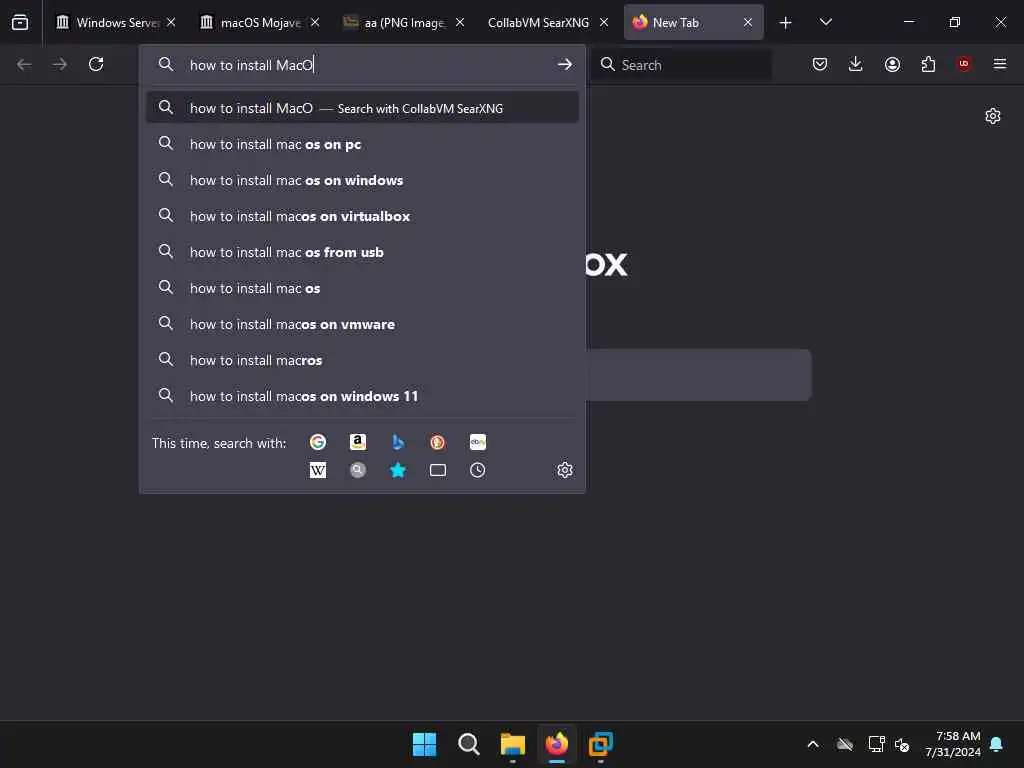
Task: Select 'how to install mac os from usb'
Action: pos(362,252)
